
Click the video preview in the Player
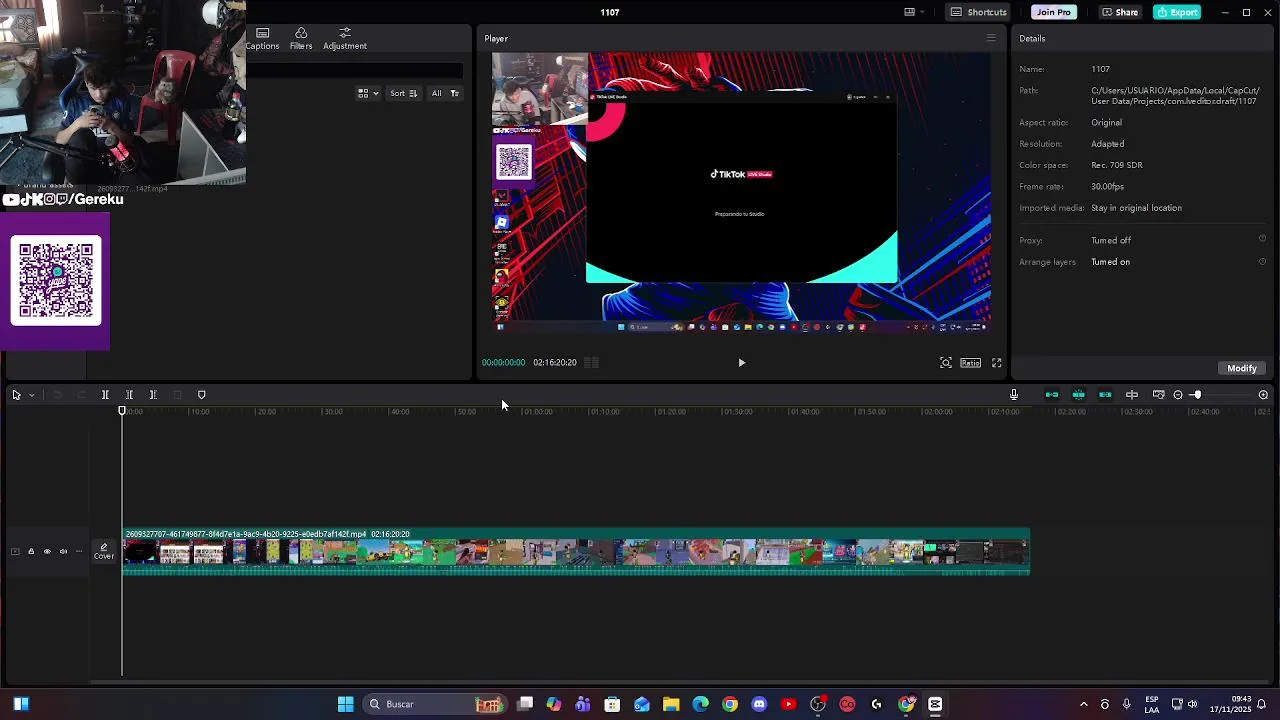[741, 193]
